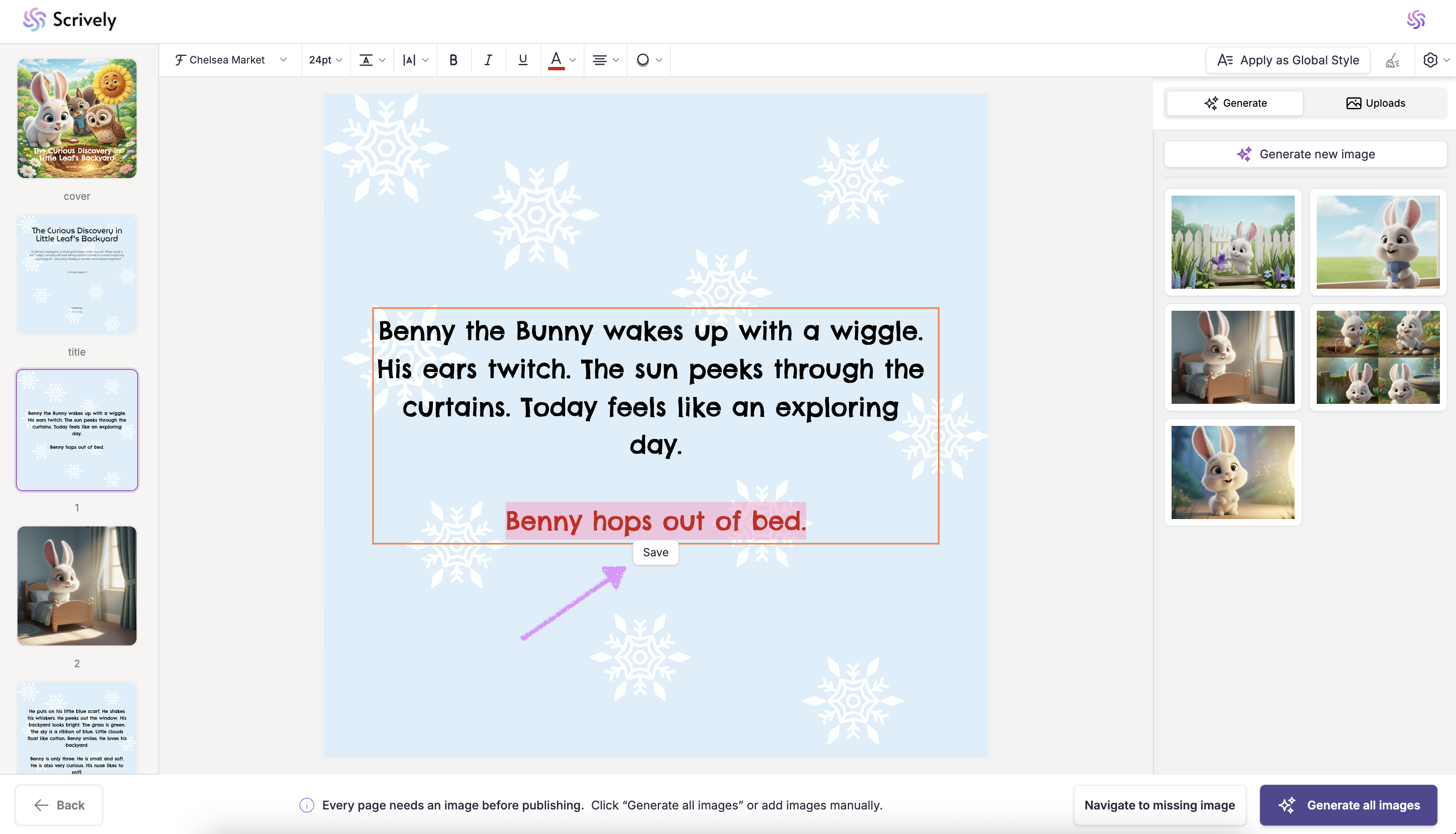Click the text color A icon

(x=555, y=60)
